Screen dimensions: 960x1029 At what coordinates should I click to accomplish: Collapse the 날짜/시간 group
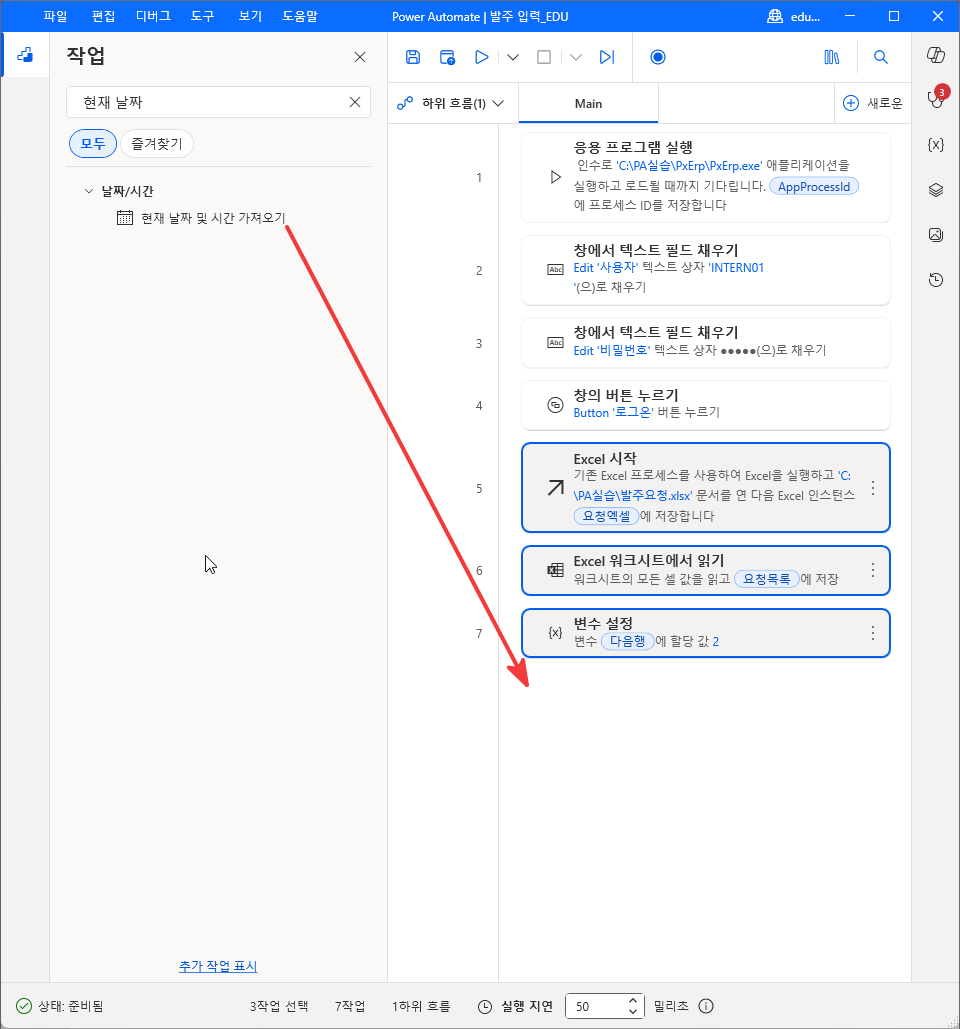89,191
